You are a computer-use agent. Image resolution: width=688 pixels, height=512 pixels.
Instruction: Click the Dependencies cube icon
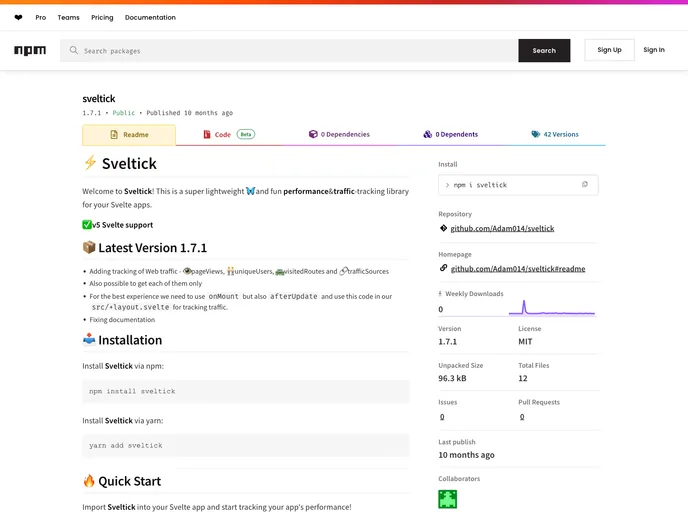click(313, 134)
